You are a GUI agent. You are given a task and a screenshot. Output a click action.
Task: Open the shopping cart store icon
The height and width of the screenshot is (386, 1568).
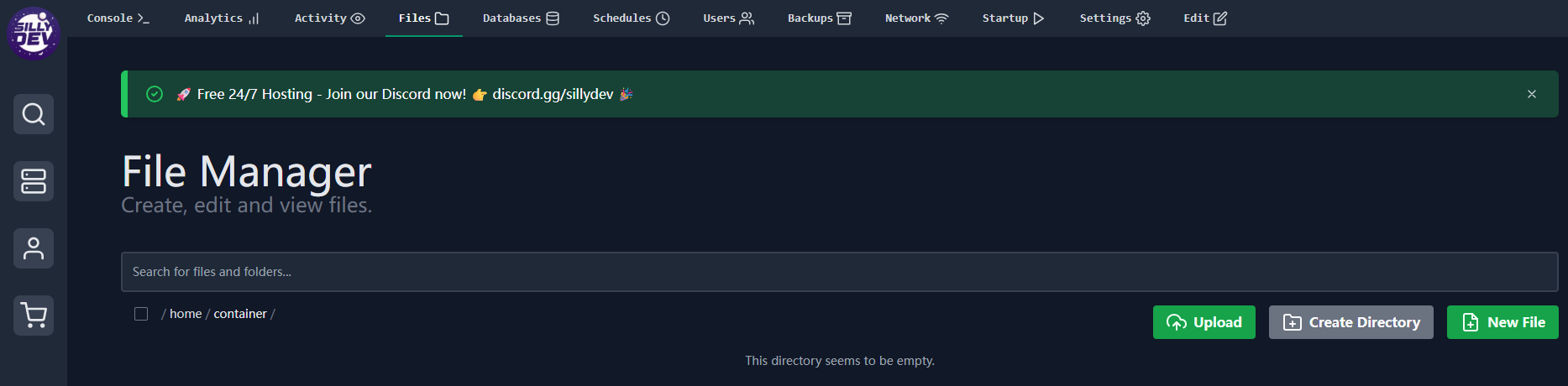pyautogui.click(x=34, y=316)
